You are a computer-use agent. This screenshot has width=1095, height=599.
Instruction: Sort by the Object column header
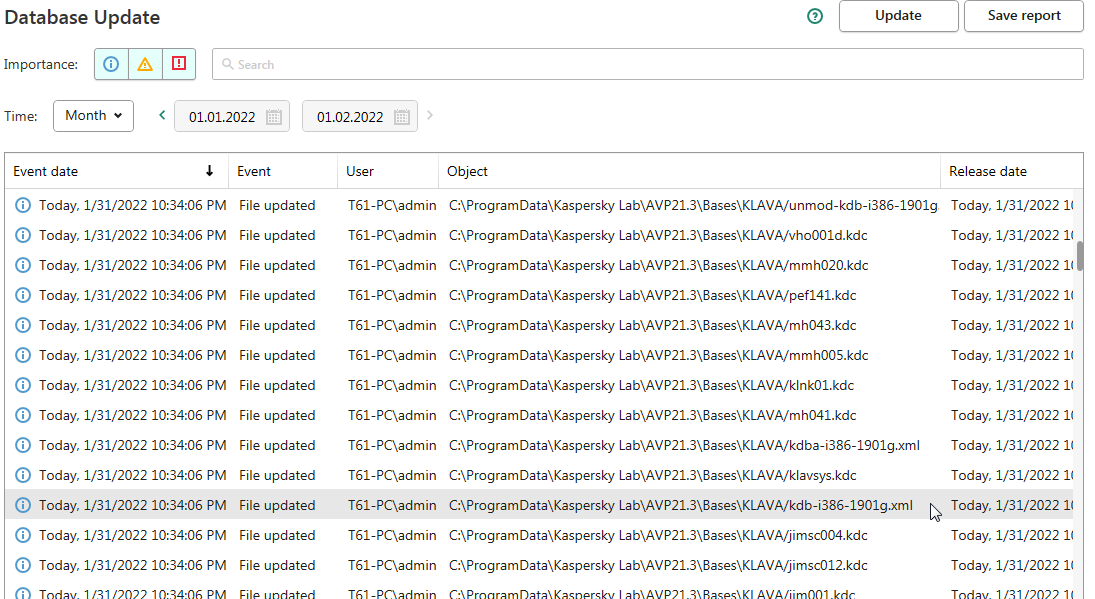click(689, 171)
